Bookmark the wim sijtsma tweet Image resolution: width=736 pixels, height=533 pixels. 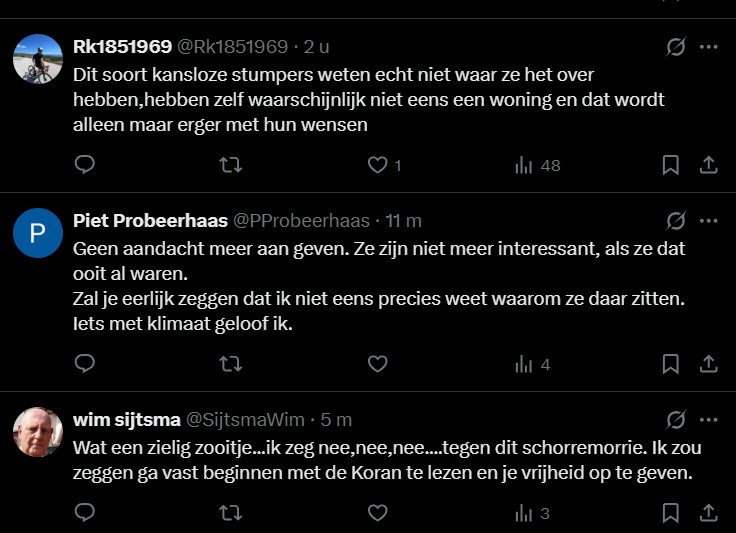click(x=671, y=513)
